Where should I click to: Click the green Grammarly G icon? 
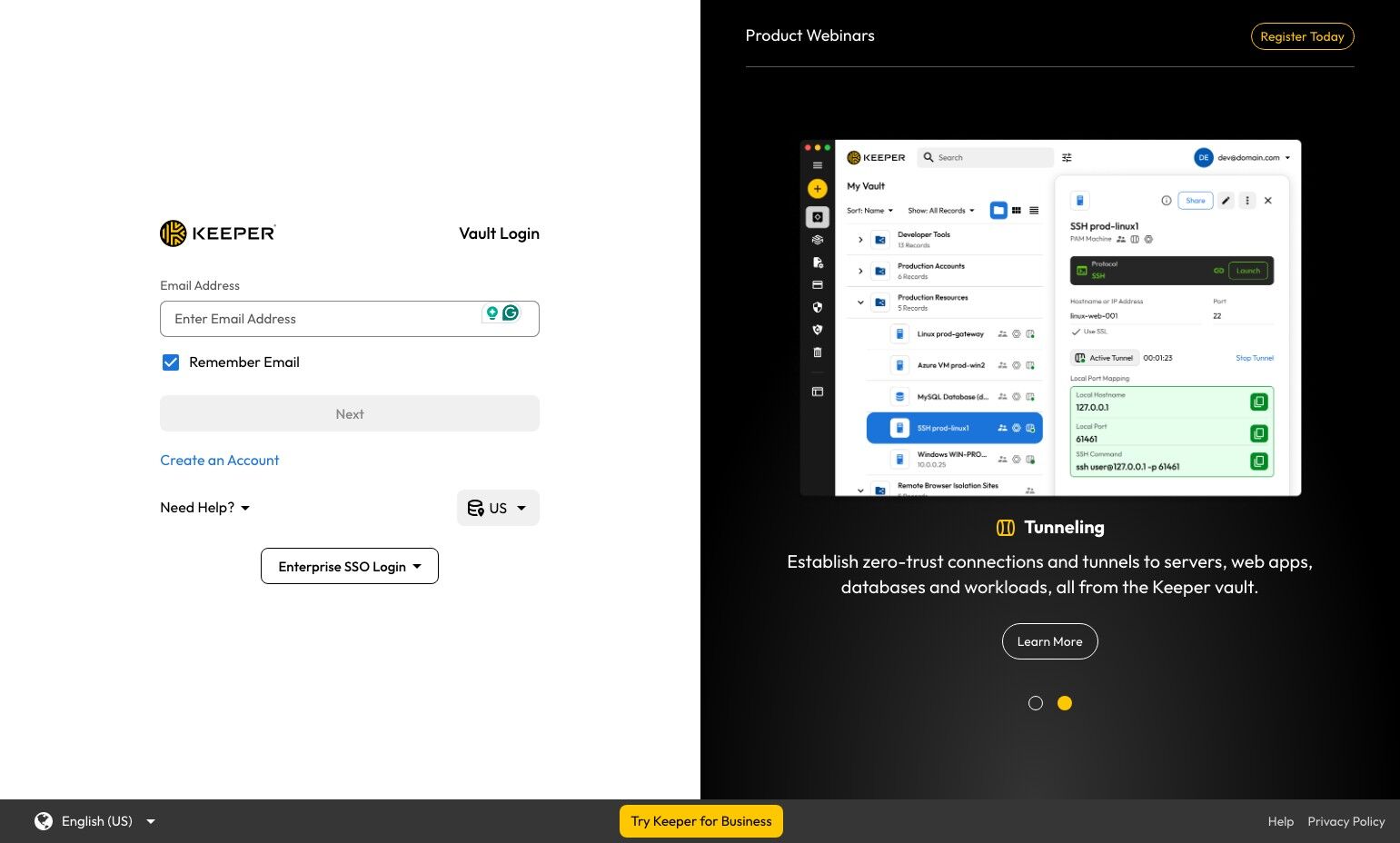(x=511, y=313)
